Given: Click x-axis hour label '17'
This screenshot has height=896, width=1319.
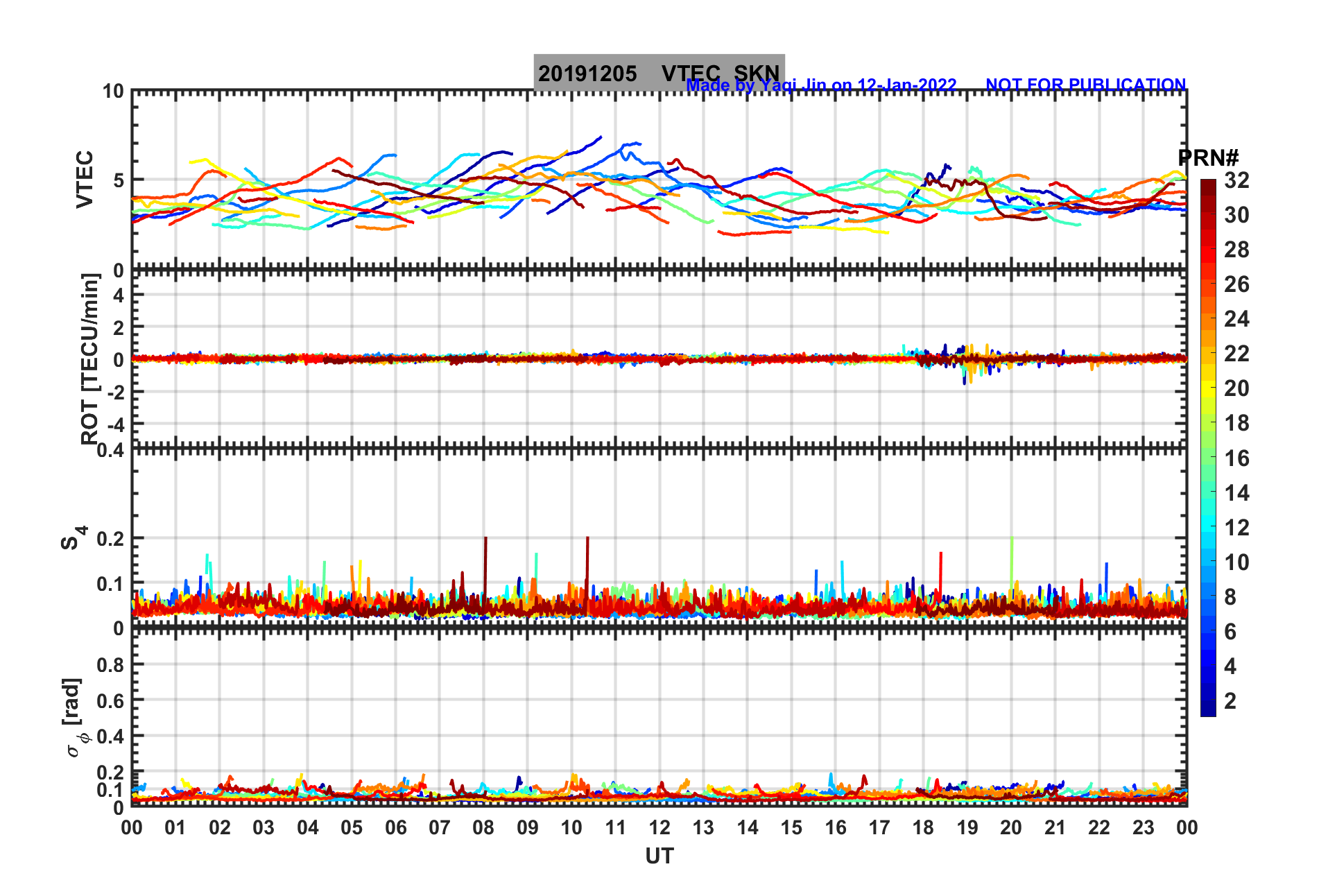Looking at the screenshot, I should point(879,827).
